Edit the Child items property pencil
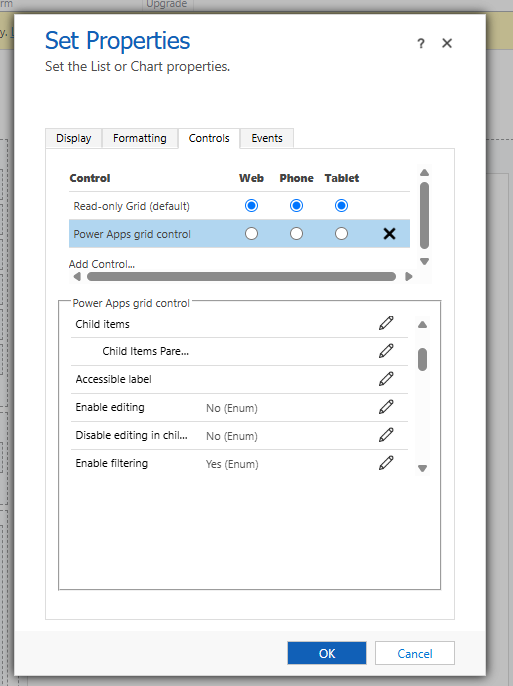This screenshot has height=686, width=513. (386, 323)
